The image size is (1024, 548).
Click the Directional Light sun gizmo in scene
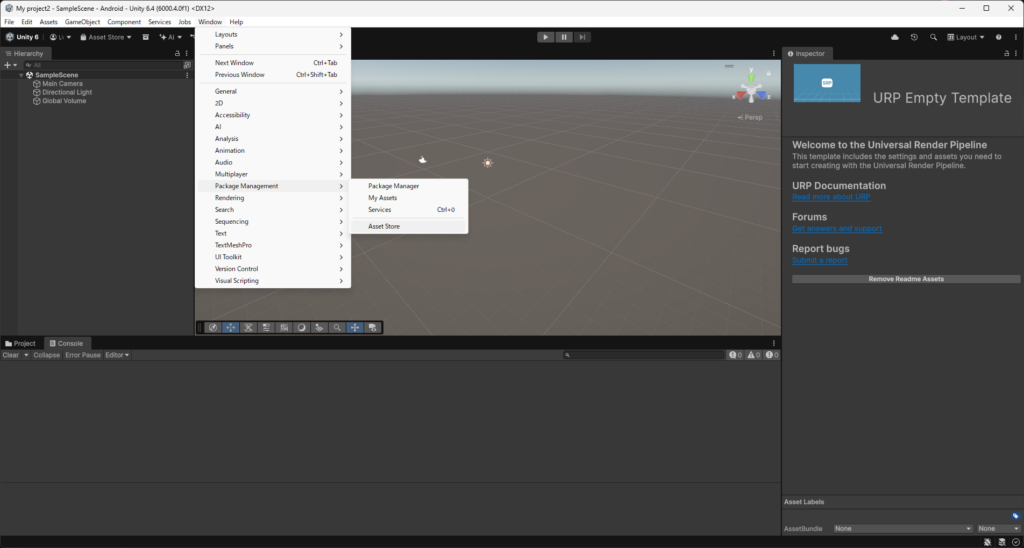487,163
